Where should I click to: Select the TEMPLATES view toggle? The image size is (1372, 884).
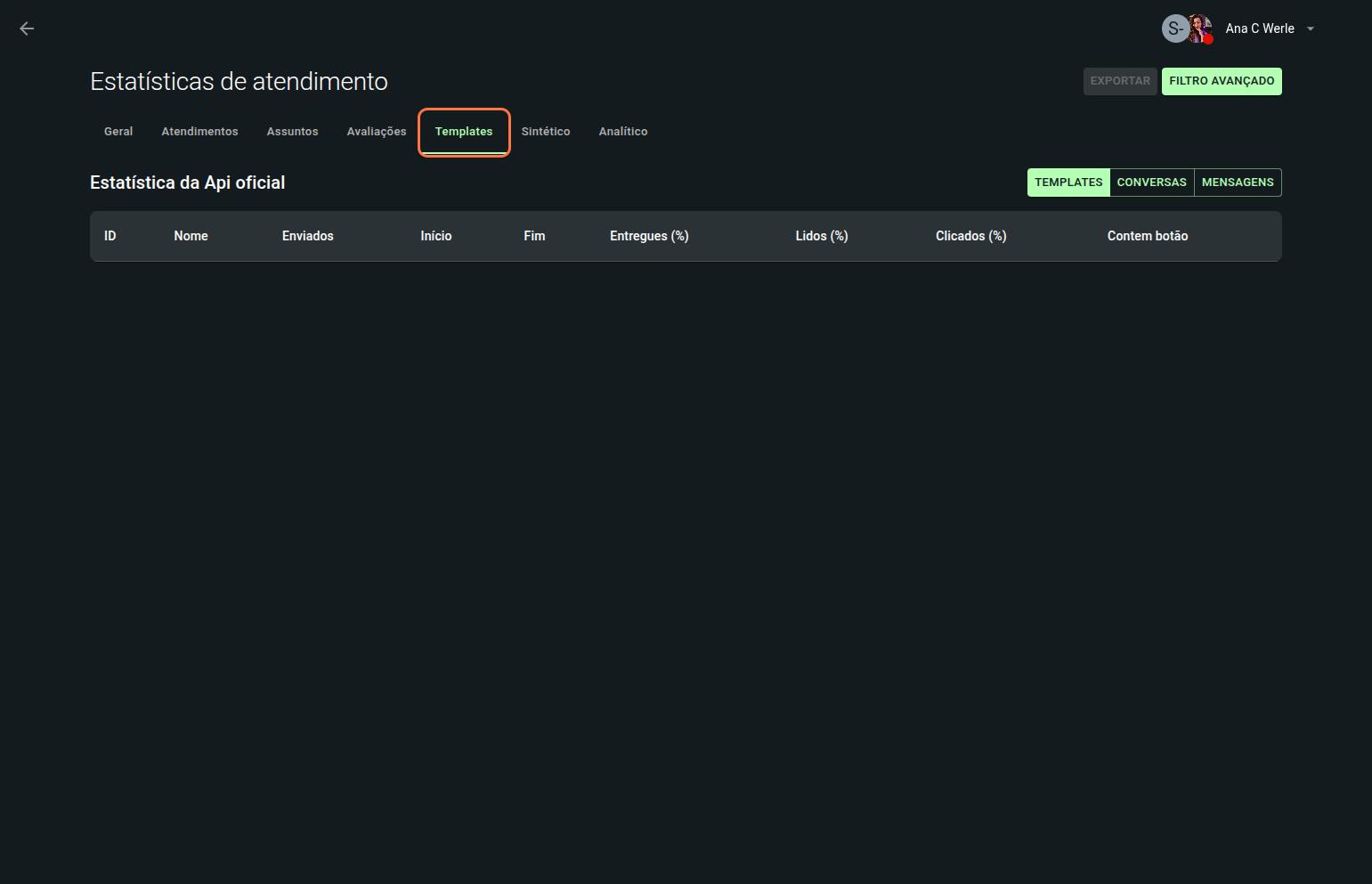pos(1068,182)
